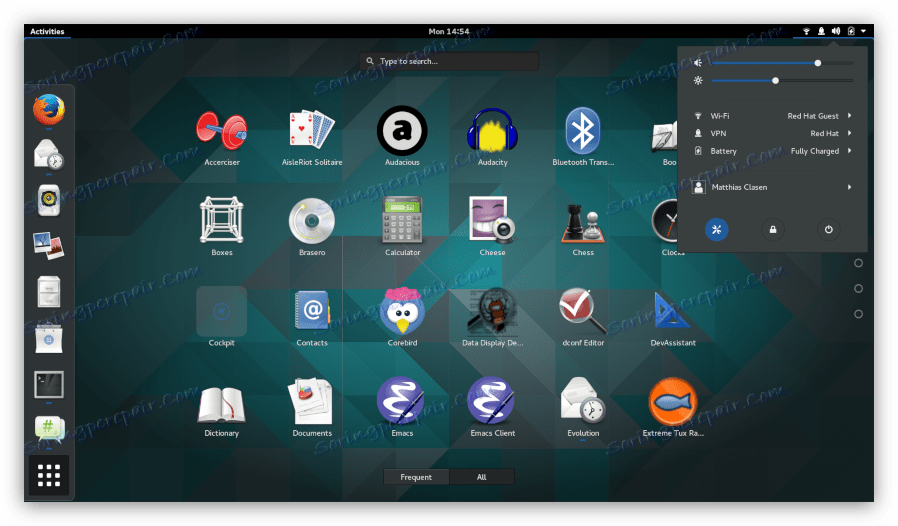Image resolution: width=898 pixels, height=526 pixels.
Task: Expand the Battery Fully Charged submenu
Action: pyautogui.click(x=773, y=151)
